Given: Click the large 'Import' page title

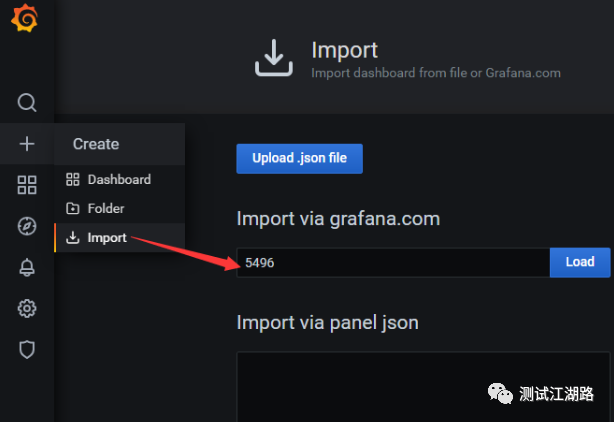Looking at the screenshot, I should coord(345,50).
